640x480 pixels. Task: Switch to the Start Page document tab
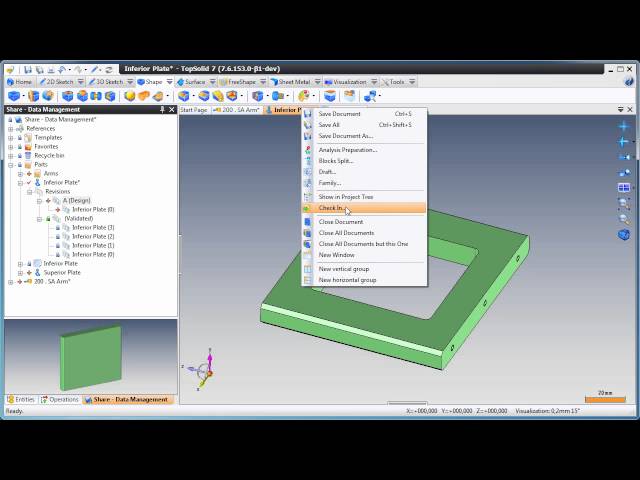click(193, 110)
